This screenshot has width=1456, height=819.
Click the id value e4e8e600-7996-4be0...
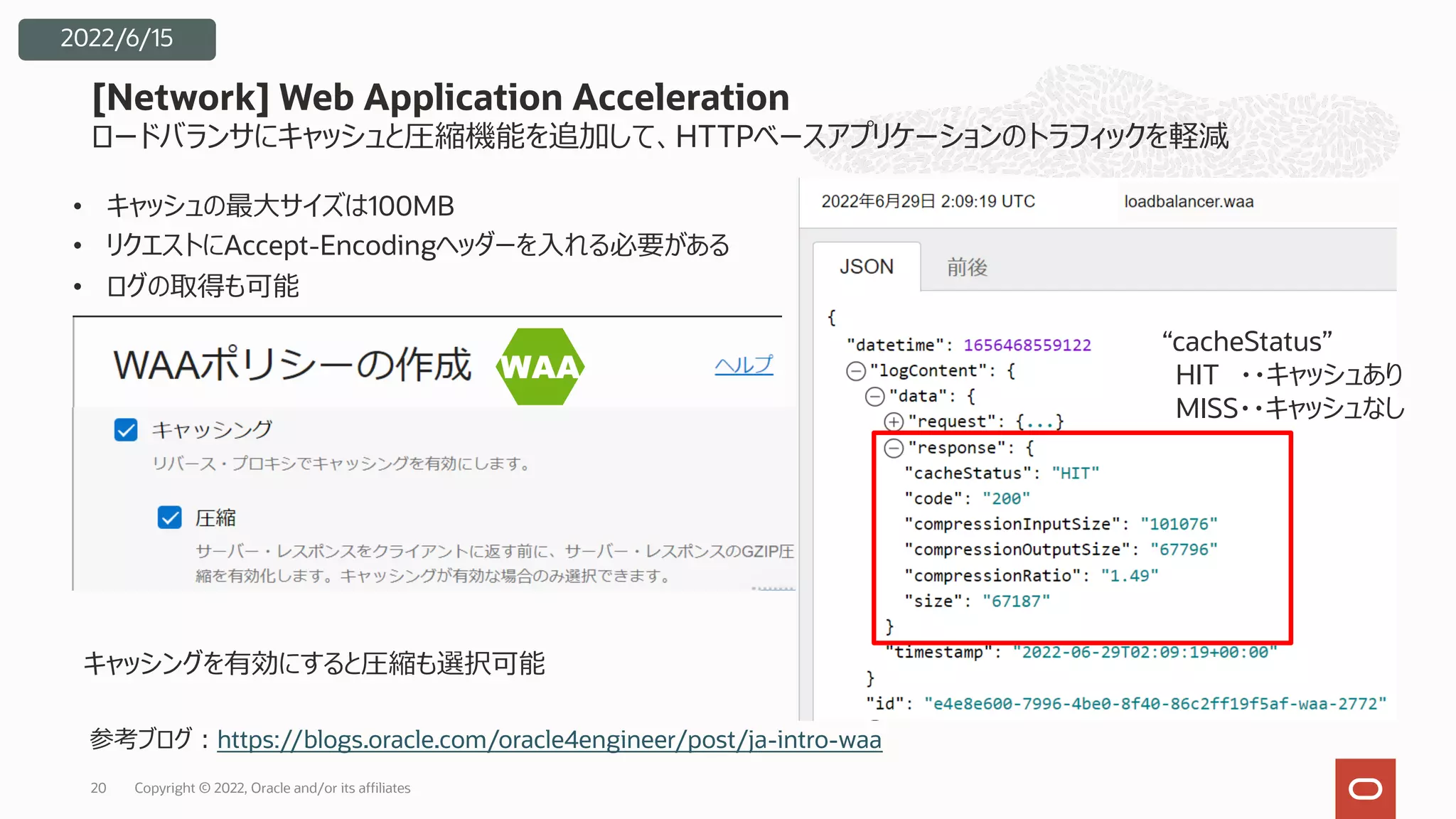pos(1155,704)
